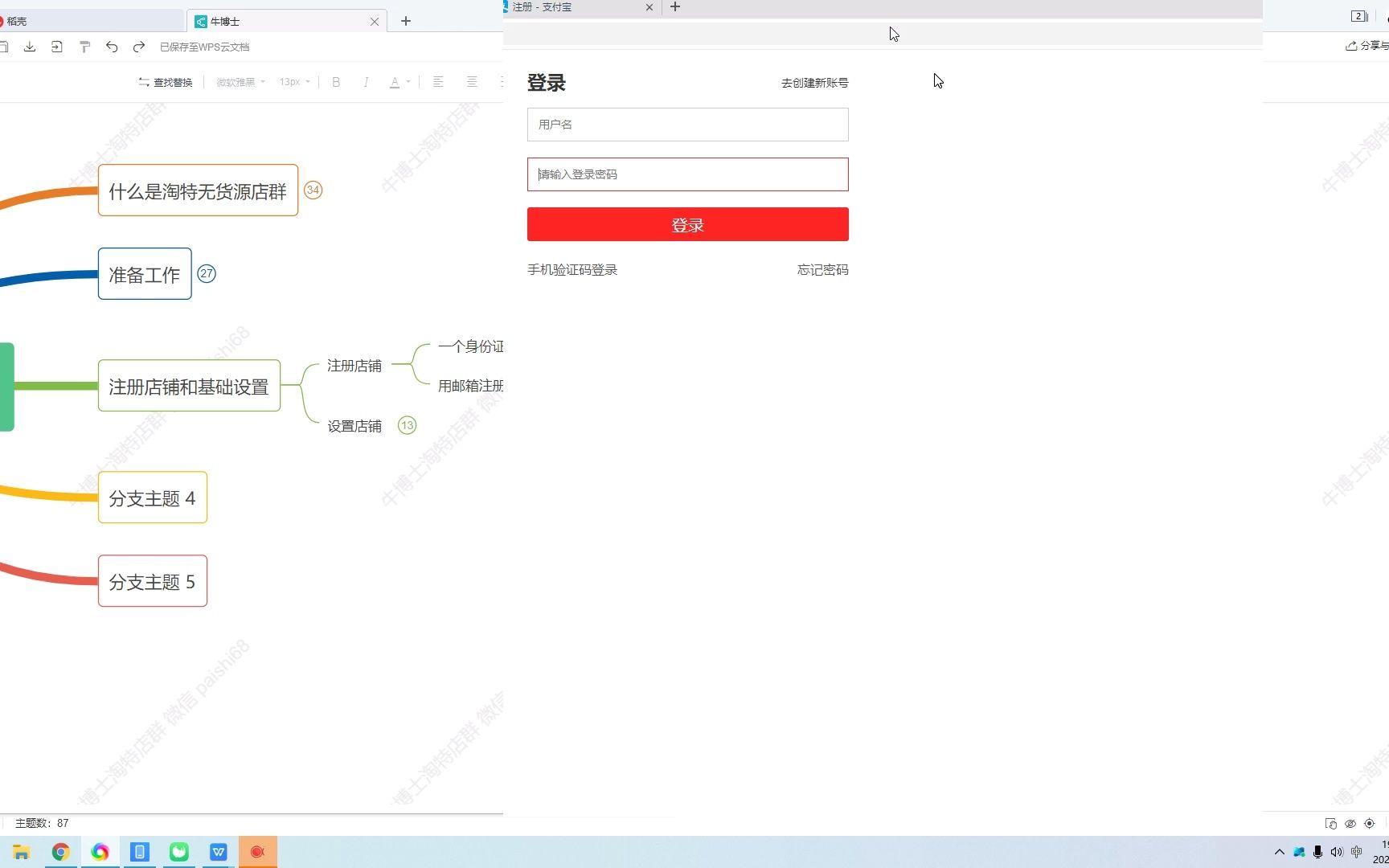1389x868 pixels.
Task: Open WPS Office from taskbar
Action: 218,852
